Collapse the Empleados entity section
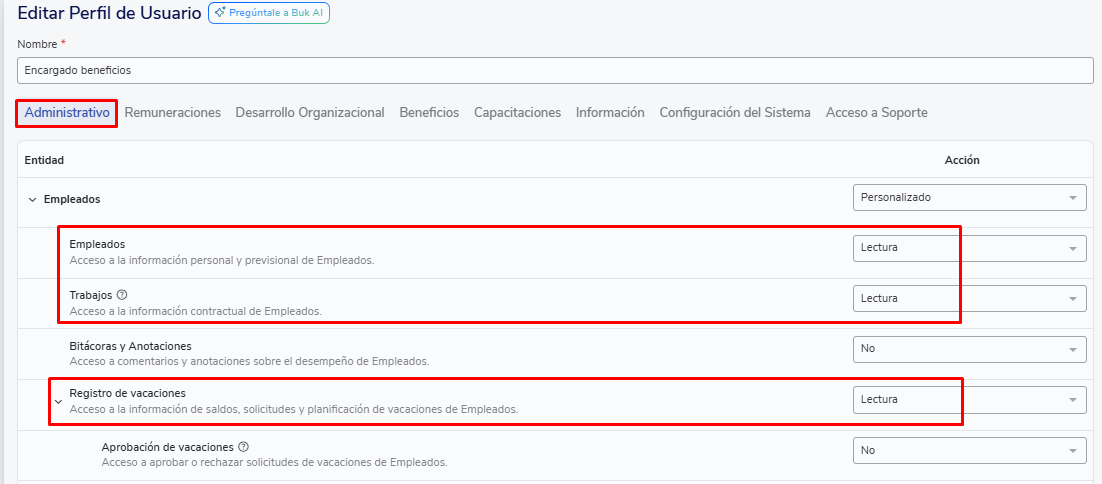 tap(32, 199)
